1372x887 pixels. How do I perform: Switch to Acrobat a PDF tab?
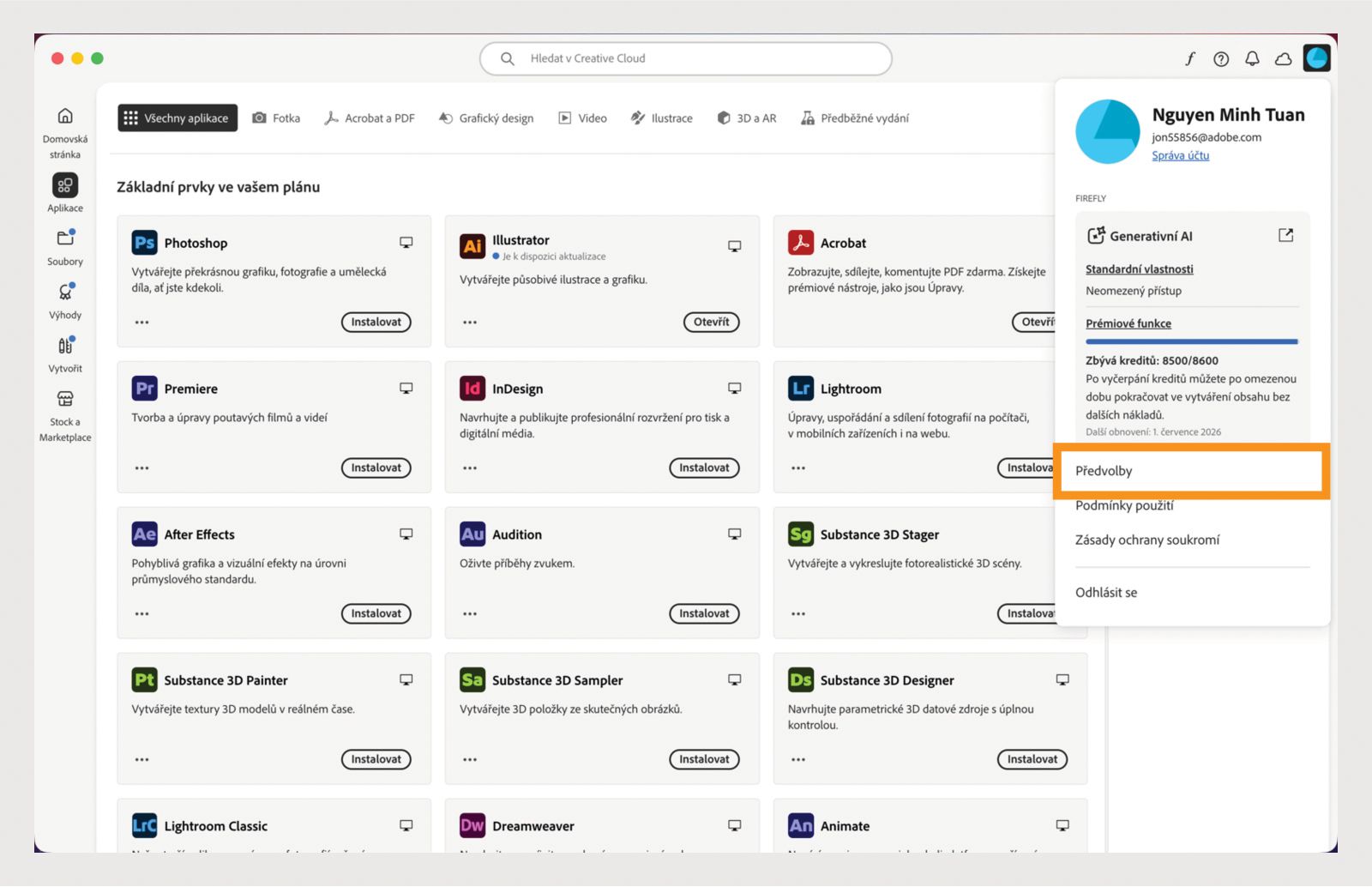click(370, 118)
